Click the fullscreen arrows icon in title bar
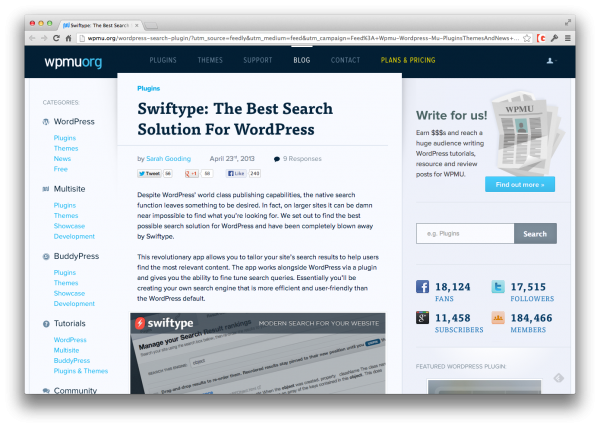 point(568,23)
